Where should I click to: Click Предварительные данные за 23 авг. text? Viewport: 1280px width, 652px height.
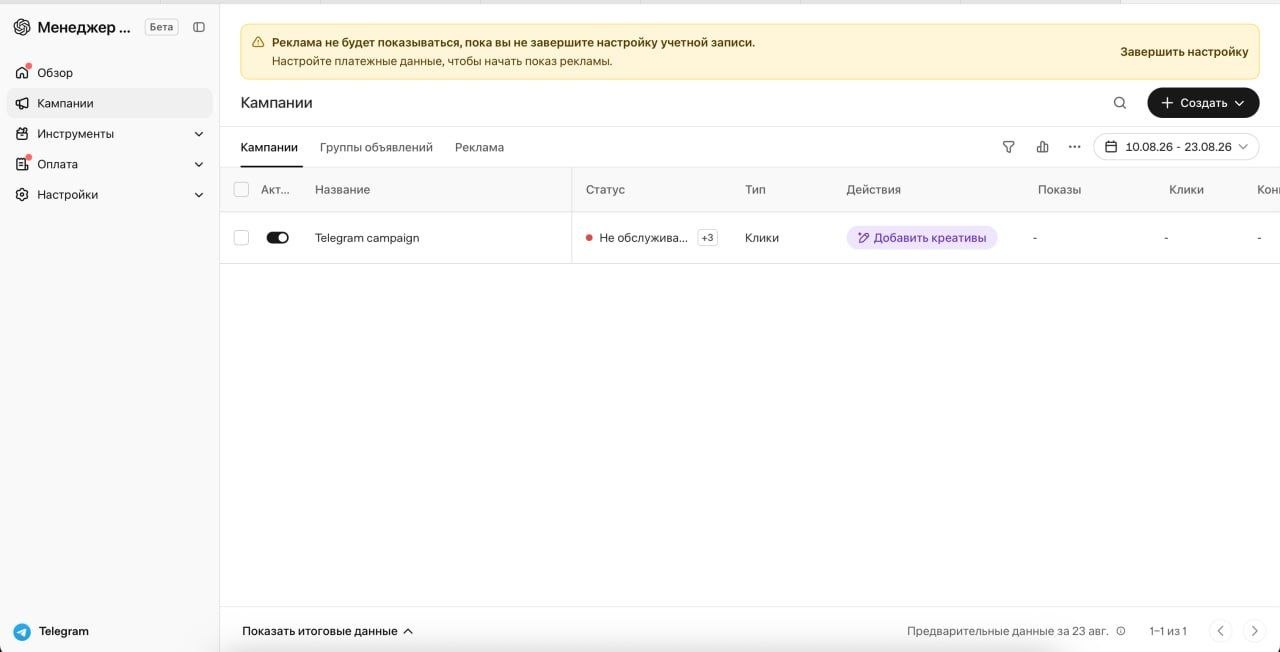point(1007,631)
